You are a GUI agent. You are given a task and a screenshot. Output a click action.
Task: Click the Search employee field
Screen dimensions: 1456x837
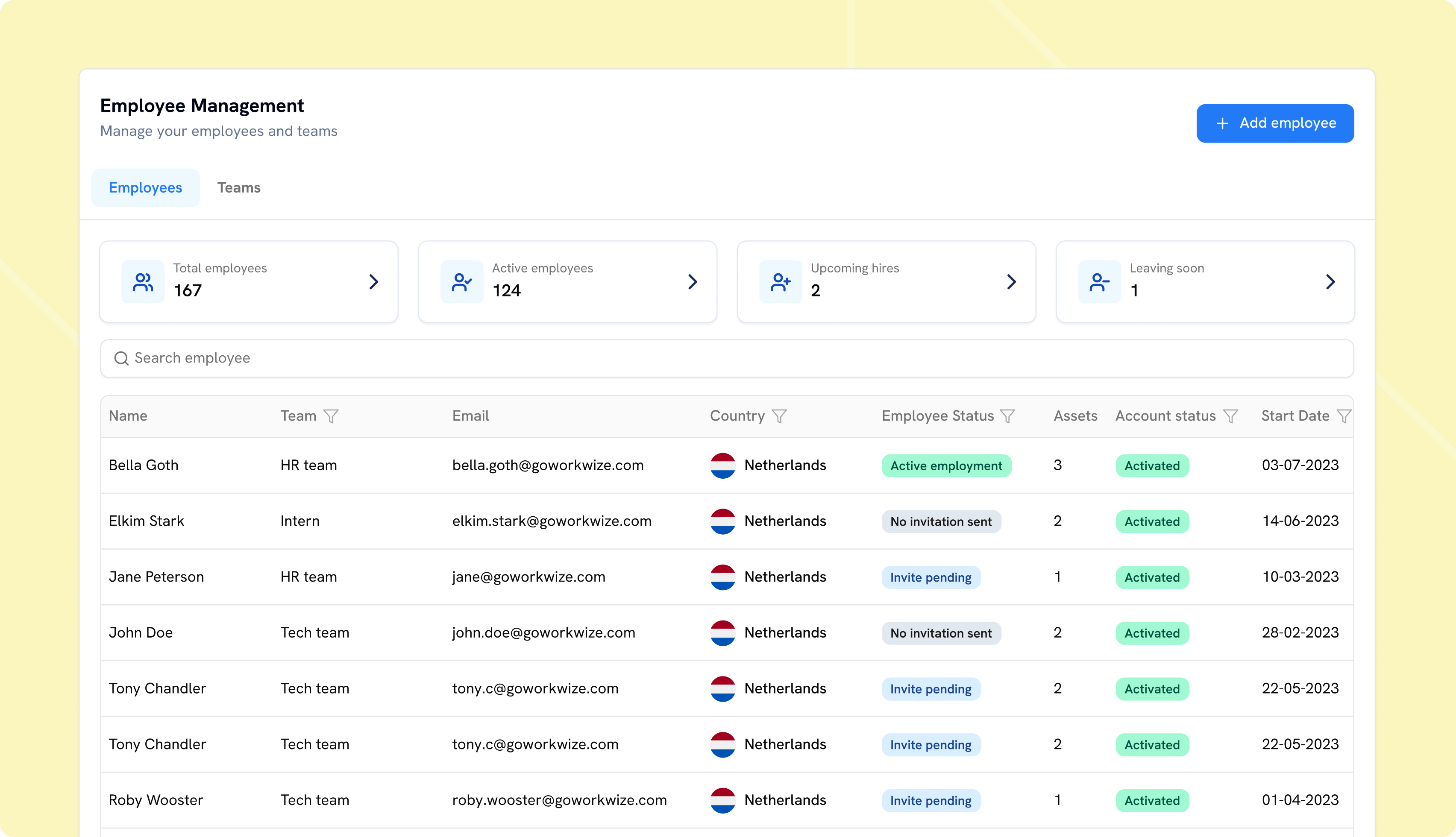[x=727, y=358]
